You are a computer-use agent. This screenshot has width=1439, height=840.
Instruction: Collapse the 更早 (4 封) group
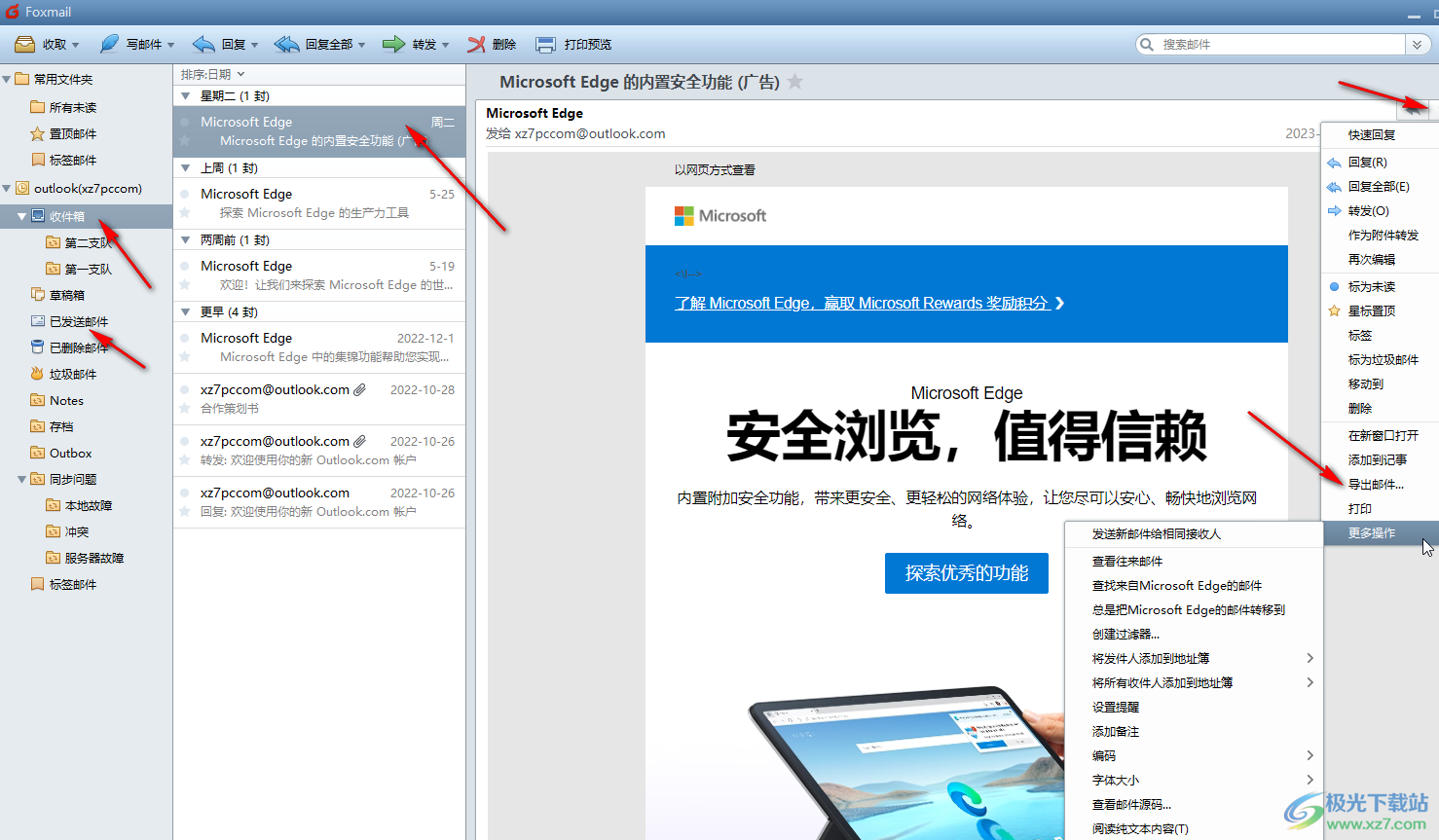186,311
